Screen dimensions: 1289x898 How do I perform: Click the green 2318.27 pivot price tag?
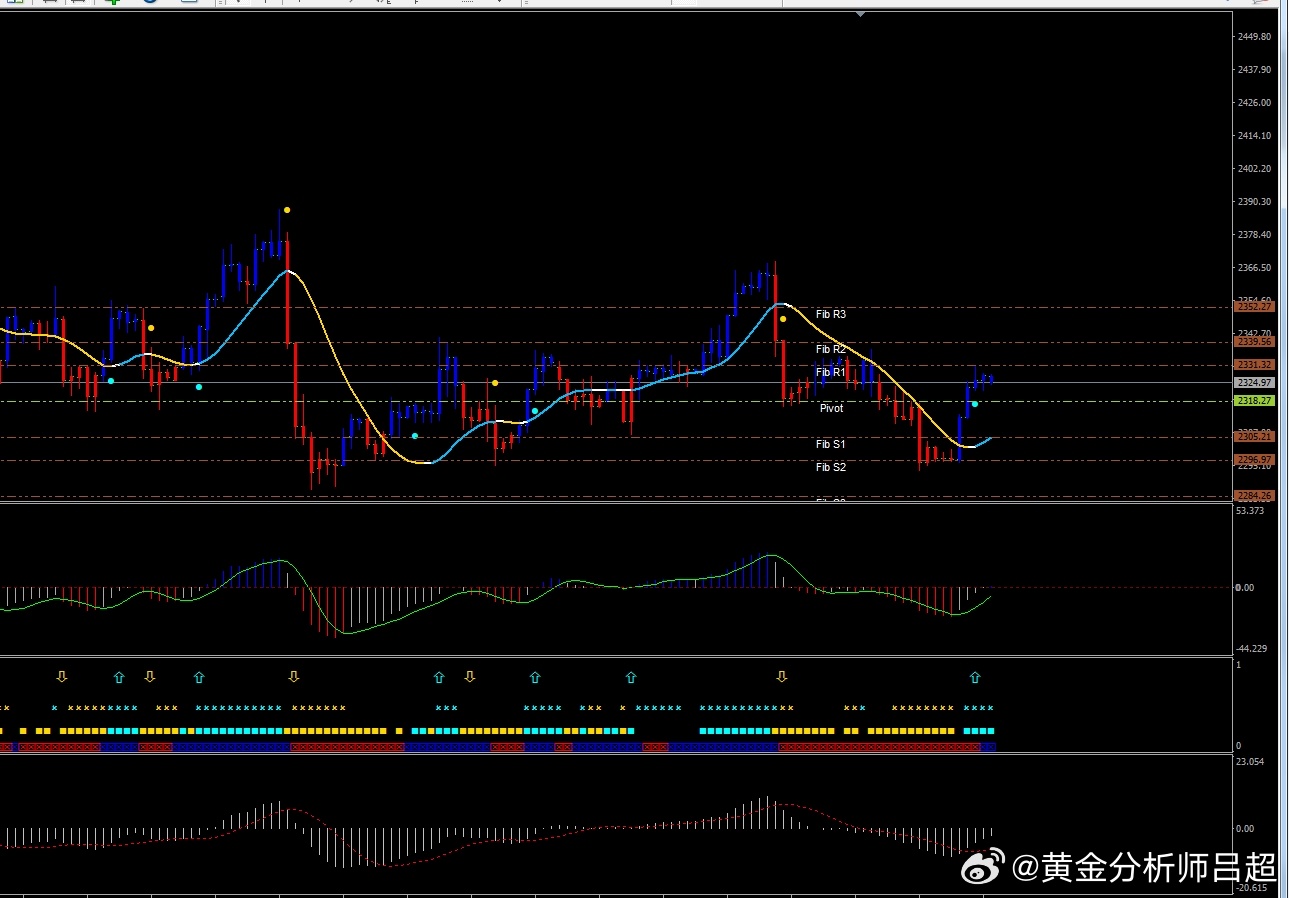1254,400
